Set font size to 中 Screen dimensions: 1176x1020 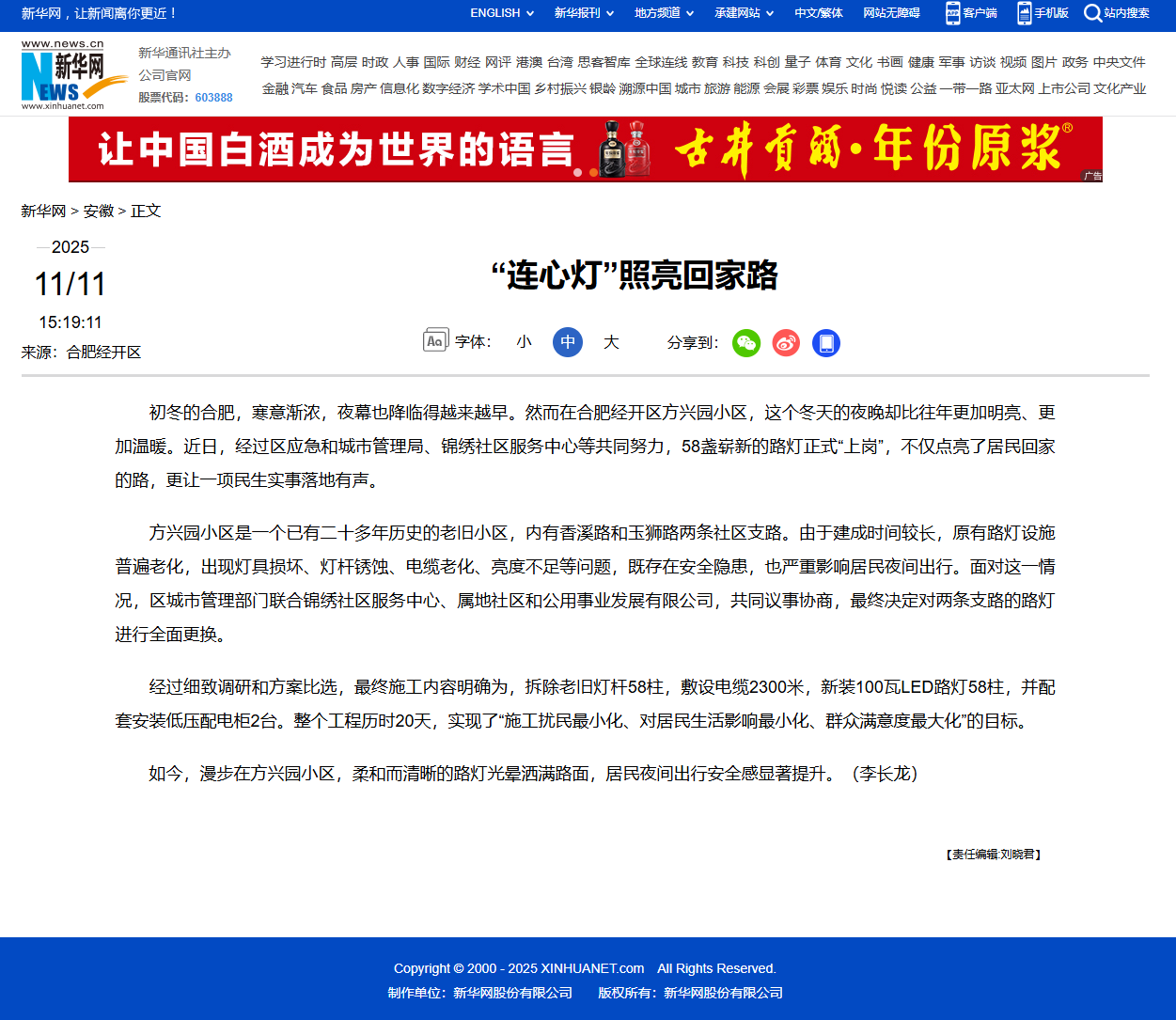568,342
